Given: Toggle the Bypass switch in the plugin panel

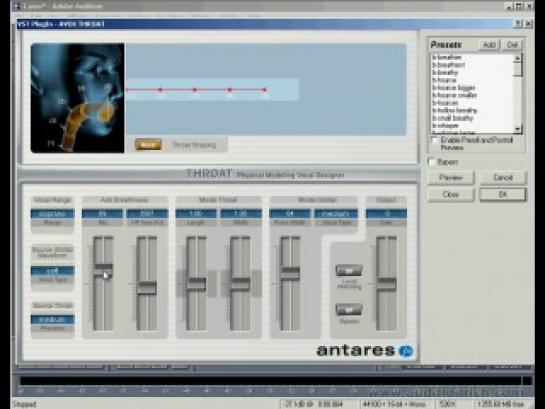Looking at the screenshot, I should click(x=349, y=309).
